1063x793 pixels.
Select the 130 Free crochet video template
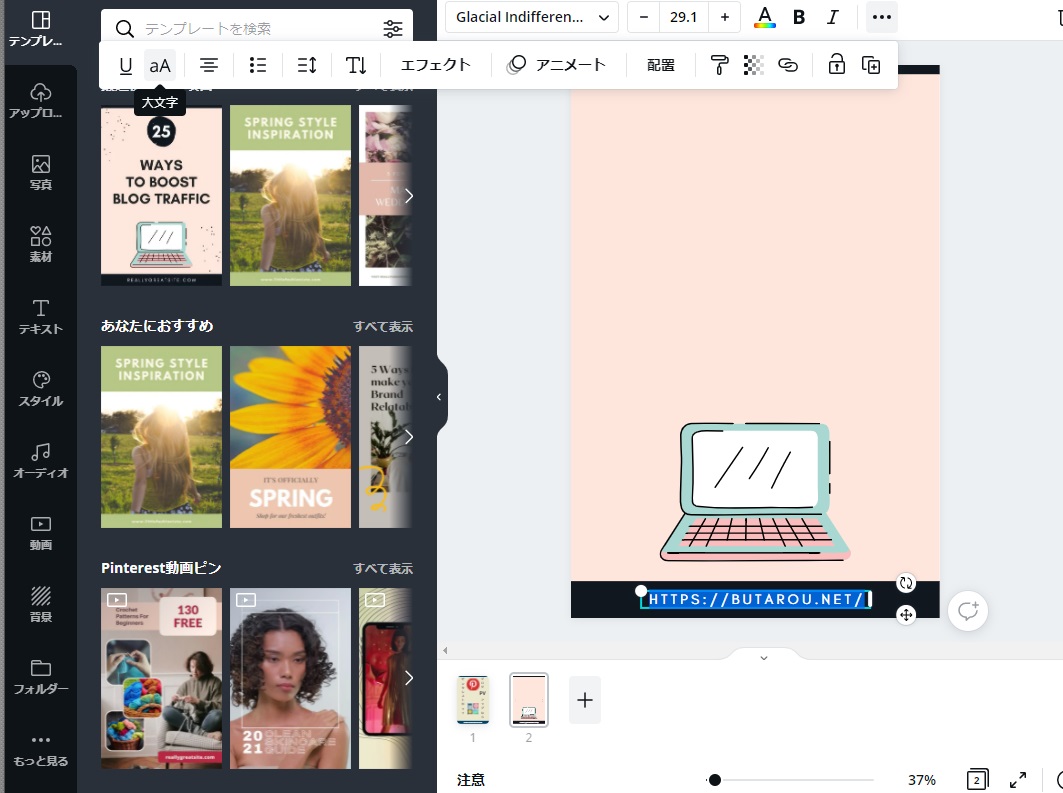[x=161, y=678]
